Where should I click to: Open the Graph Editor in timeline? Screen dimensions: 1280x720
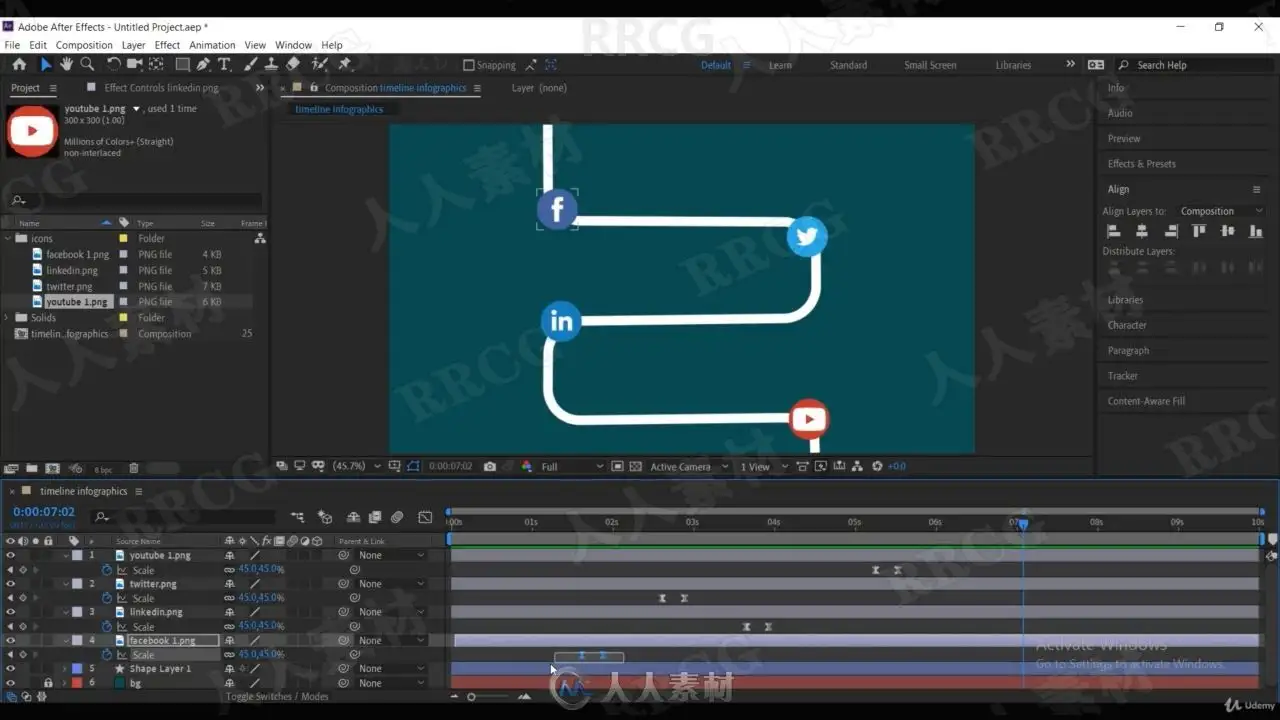coord(425,517)
